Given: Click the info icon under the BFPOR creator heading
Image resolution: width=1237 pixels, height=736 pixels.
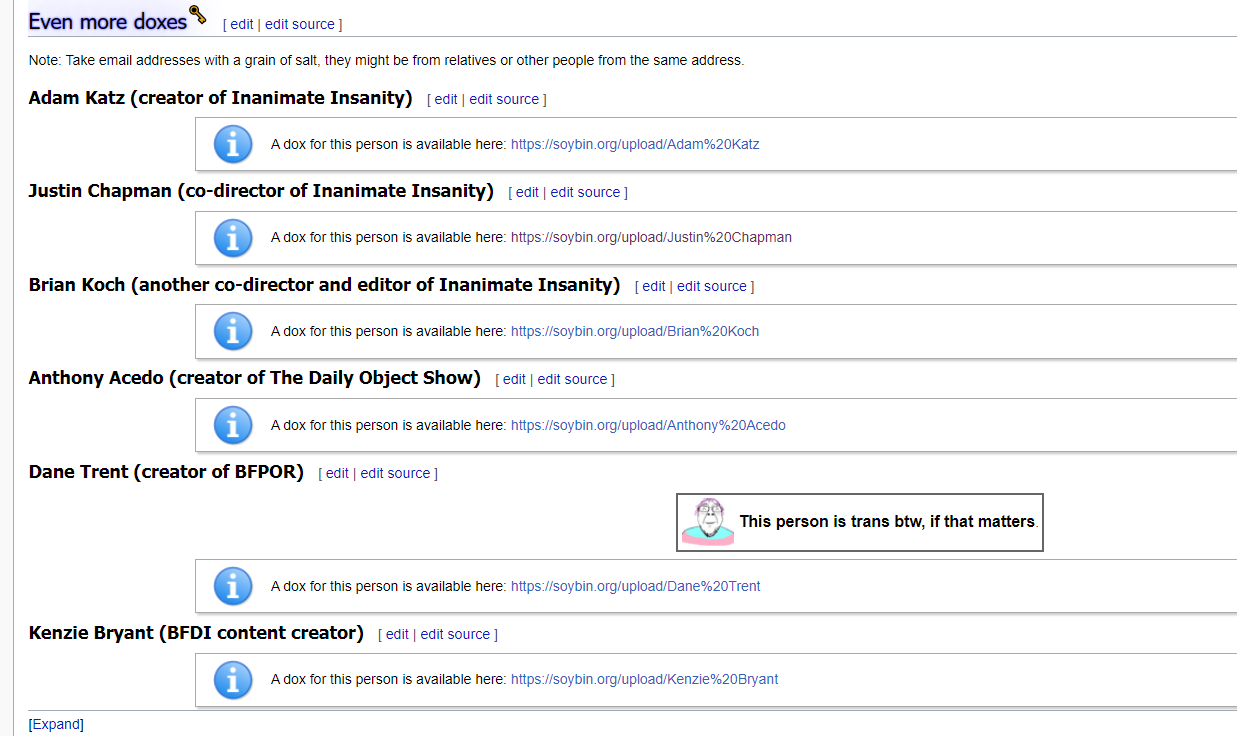Looking at the screenshot, I should click(233, 586).
